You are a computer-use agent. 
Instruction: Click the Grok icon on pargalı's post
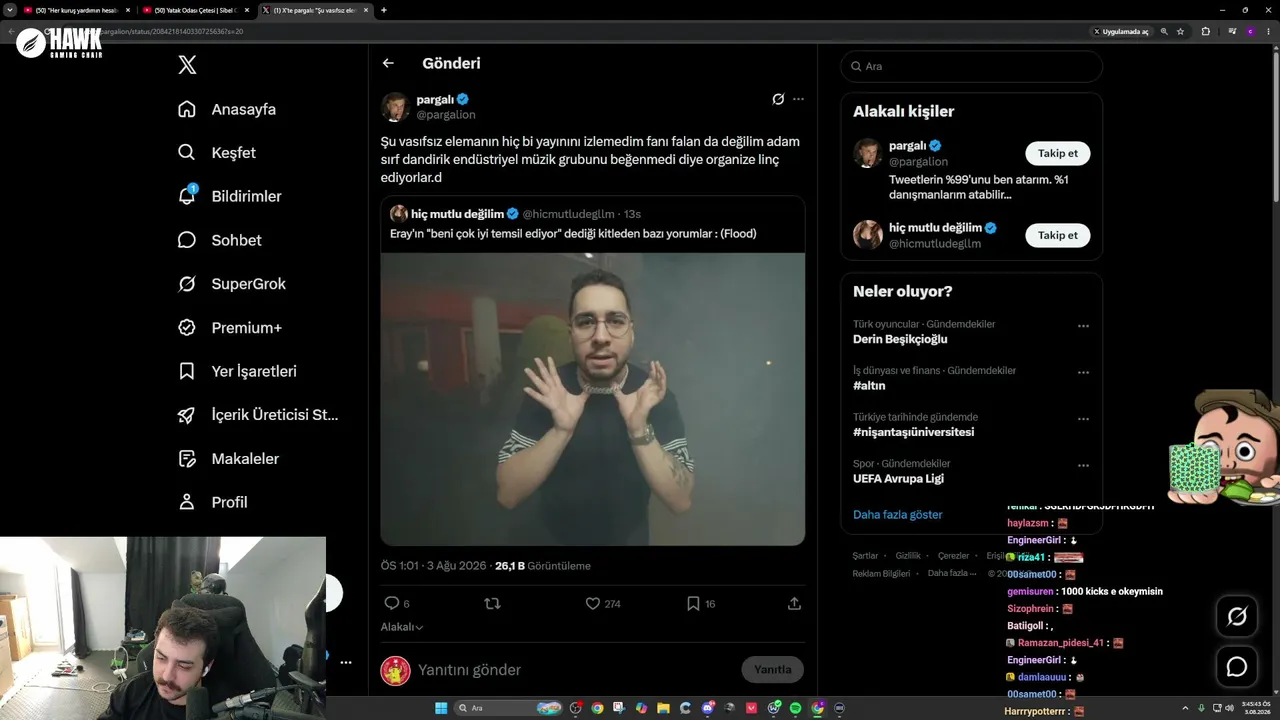[778, 99]
